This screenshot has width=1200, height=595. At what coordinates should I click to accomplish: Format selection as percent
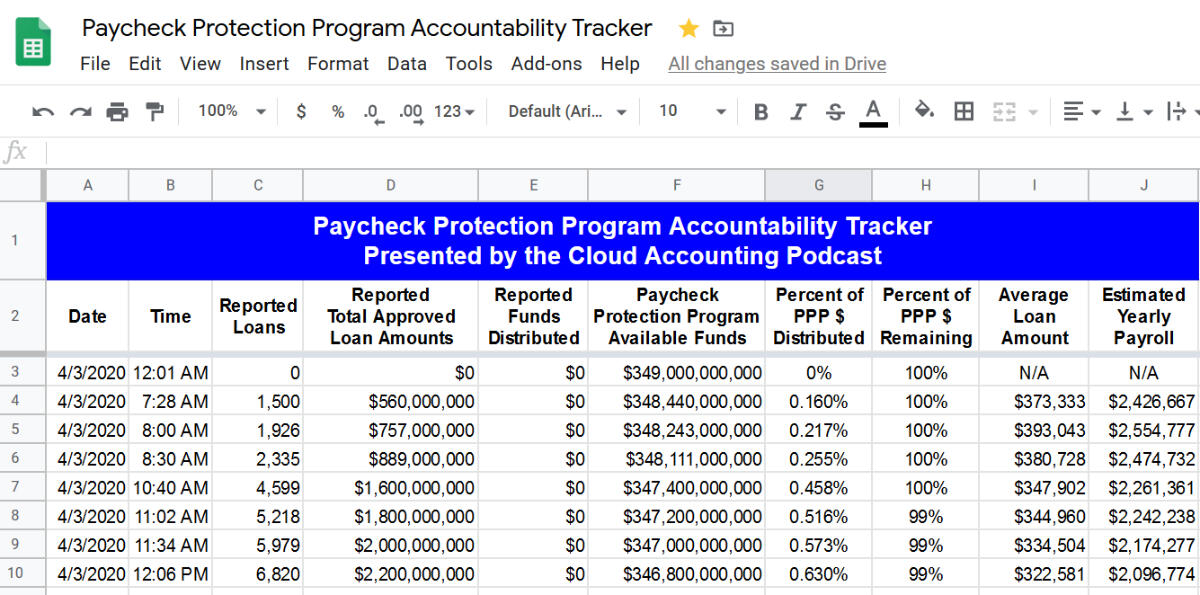(337, 111)
